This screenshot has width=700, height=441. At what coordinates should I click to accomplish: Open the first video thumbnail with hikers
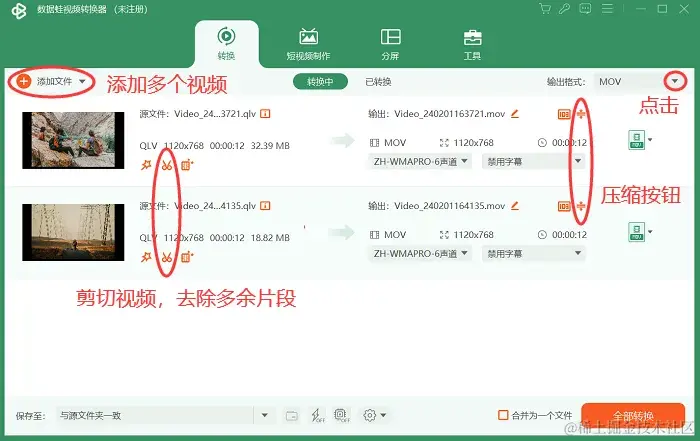[x=73, y=140]
